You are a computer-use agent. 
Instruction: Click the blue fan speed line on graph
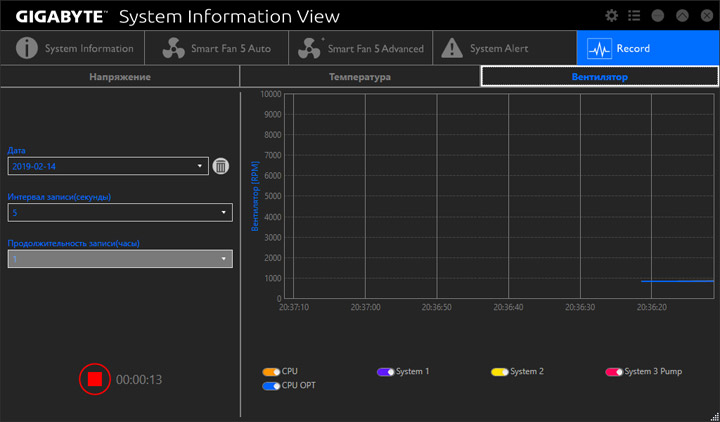677,281
